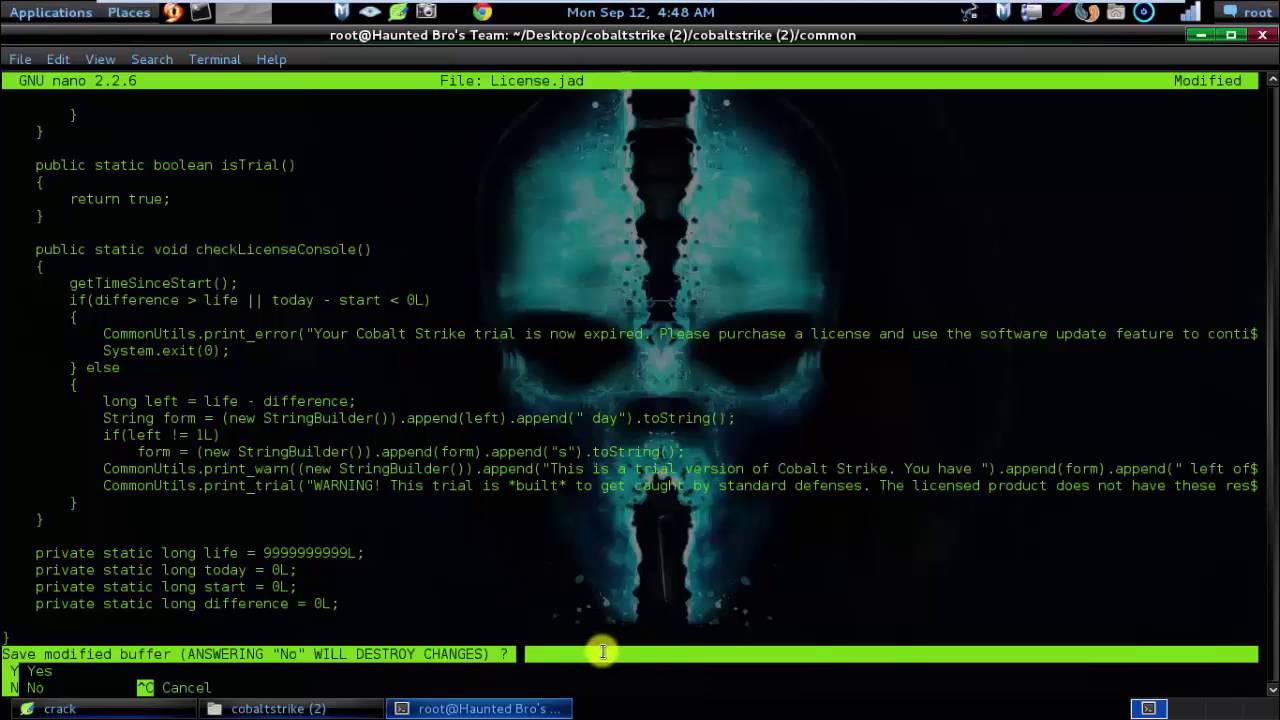The height and width of the screenshot is (720, 1280).
Task: Open the Applications menu in top panel
Action: [50, 12]
